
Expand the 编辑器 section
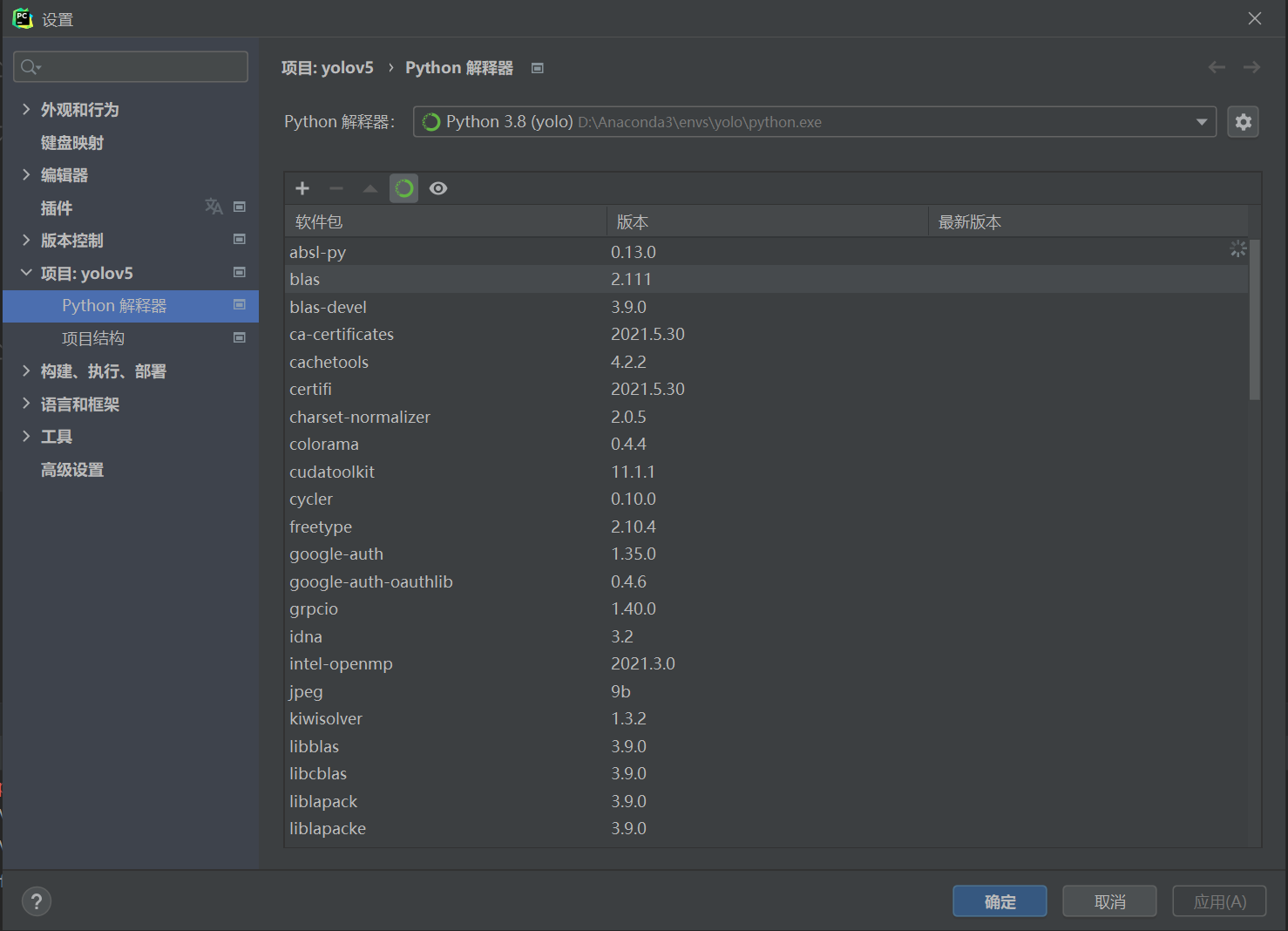coord(26,174)
